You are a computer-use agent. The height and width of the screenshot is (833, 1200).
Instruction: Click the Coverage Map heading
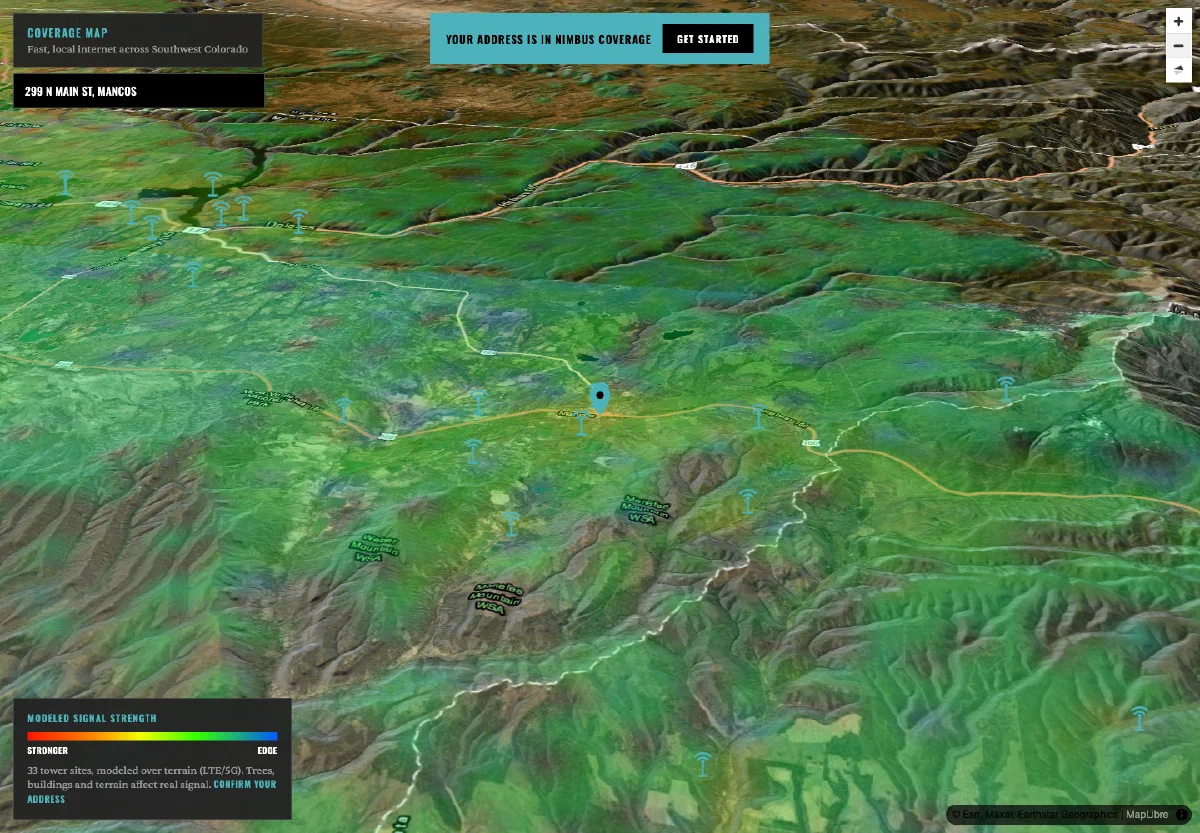click(68, 32)
